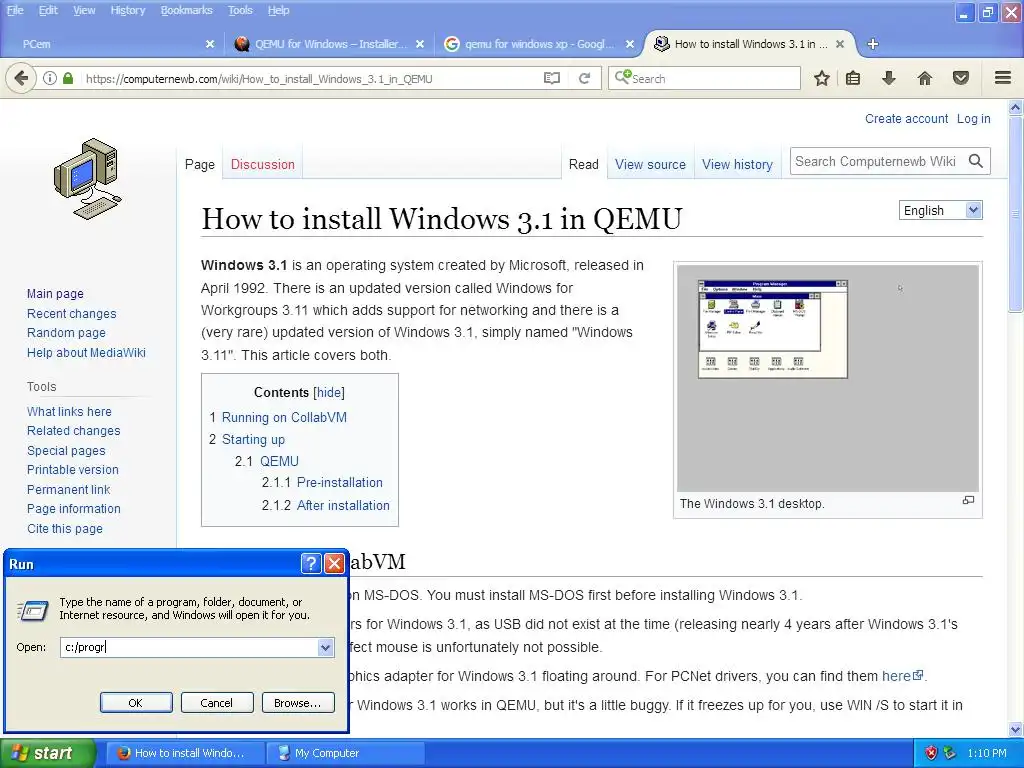Open Printable version link
Image resolution: width=1024 pixels, height=768 pixels.
tap(72, 470)
